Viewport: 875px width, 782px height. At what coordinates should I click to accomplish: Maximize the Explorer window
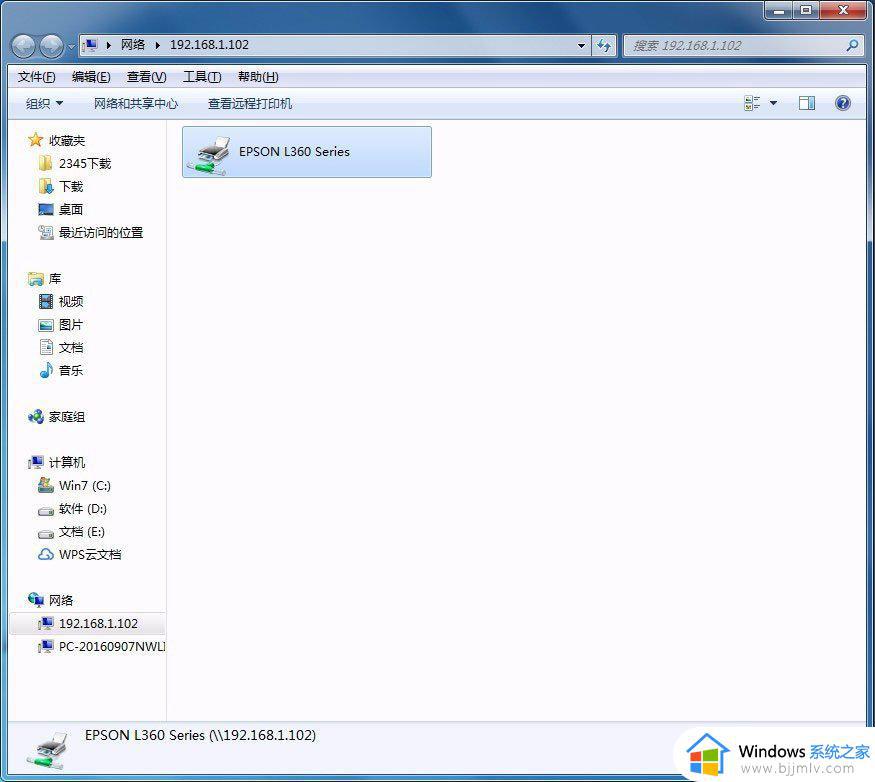806,9
